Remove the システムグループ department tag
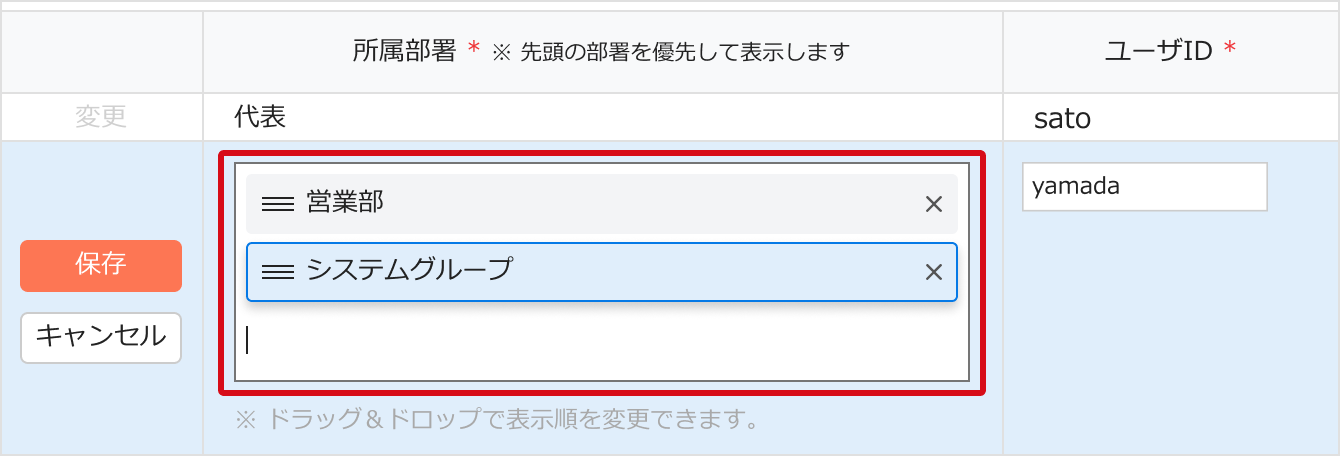Screen dimensions: 1340x456 934,272
